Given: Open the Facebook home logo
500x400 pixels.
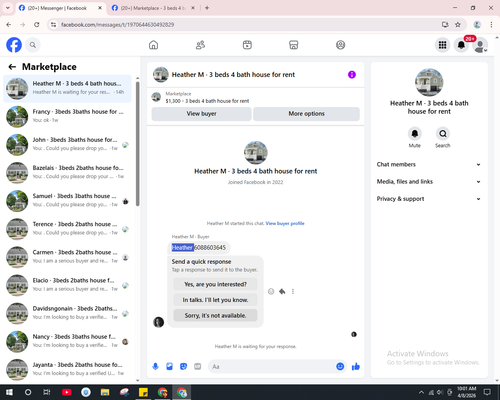Looking at the screenshot, I should (14, 45).
